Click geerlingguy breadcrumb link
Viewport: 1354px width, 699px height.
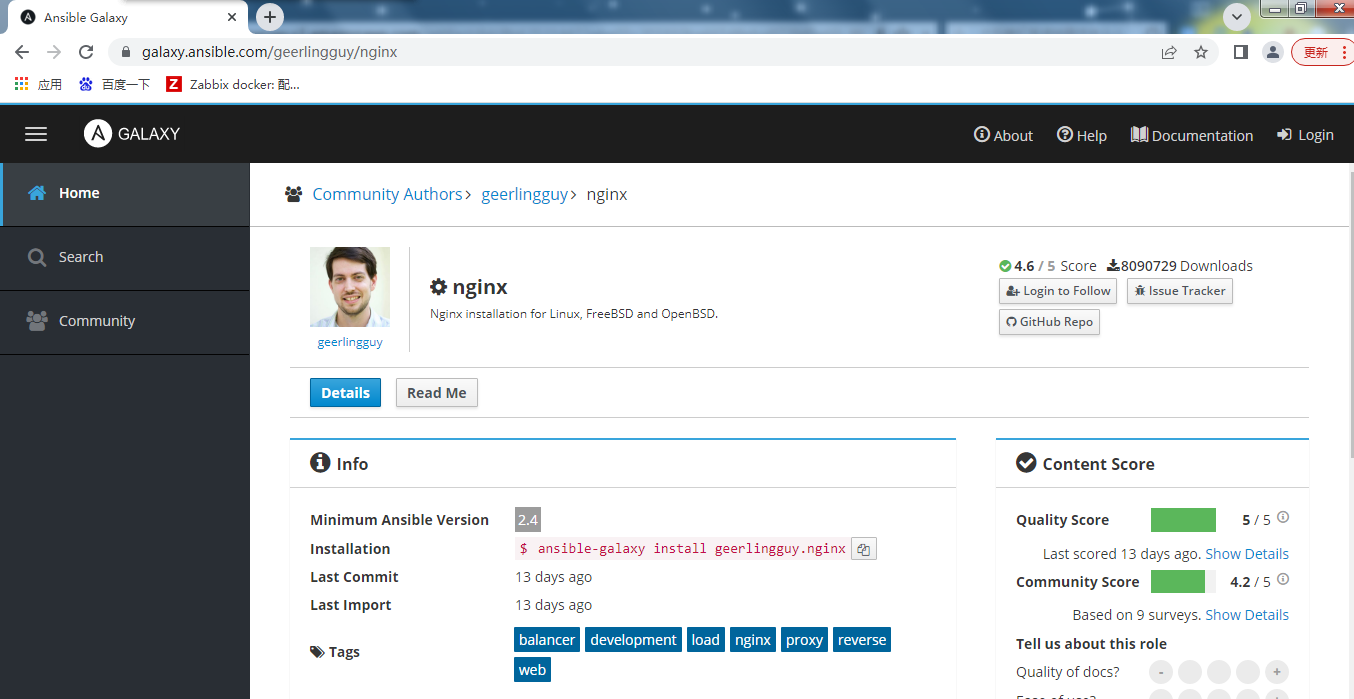524,194
